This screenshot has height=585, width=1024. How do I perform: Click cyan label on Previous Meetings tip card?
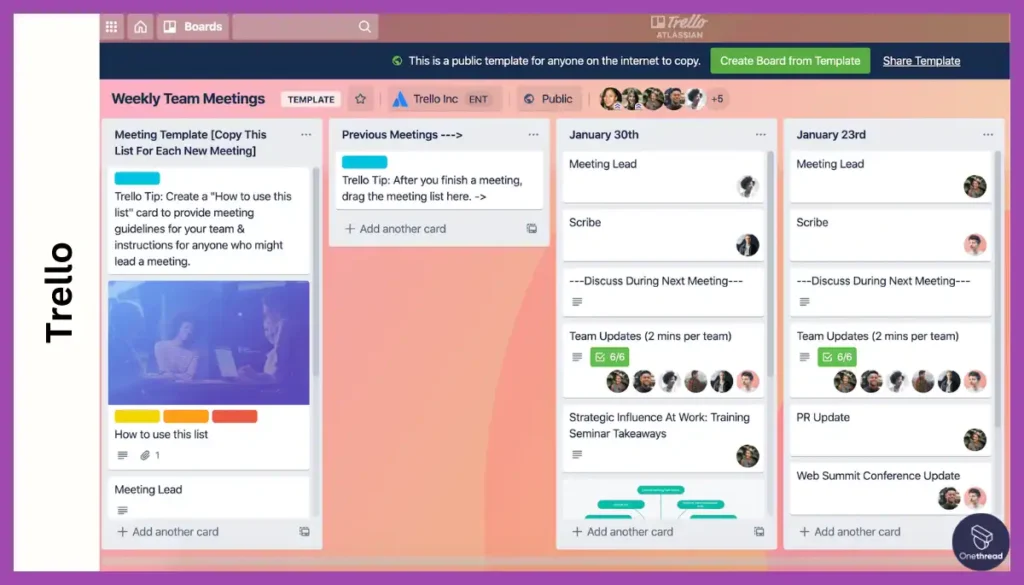364,162
